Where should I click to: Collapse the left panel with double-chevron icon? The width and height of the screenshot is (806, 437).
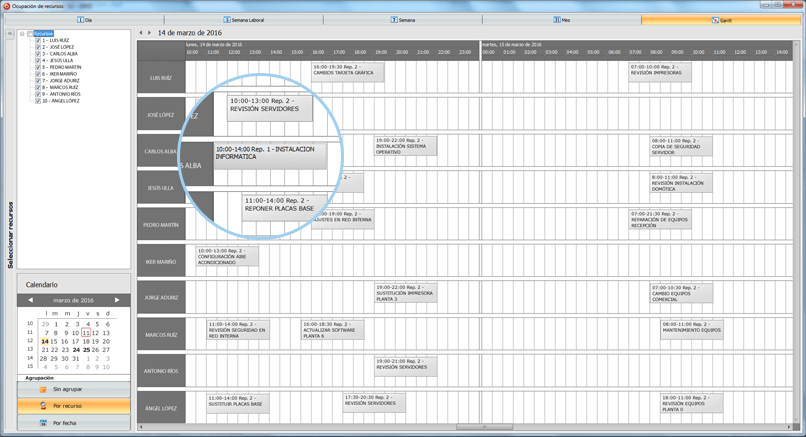point(9,33)
